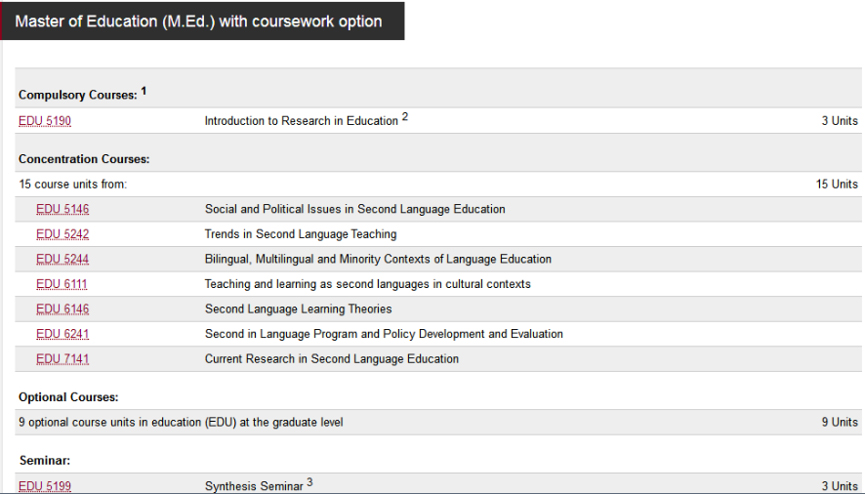This screenshot has height=494, width=865.
Task: Open the EDU 5146 course link
Action: coord(62,209)
